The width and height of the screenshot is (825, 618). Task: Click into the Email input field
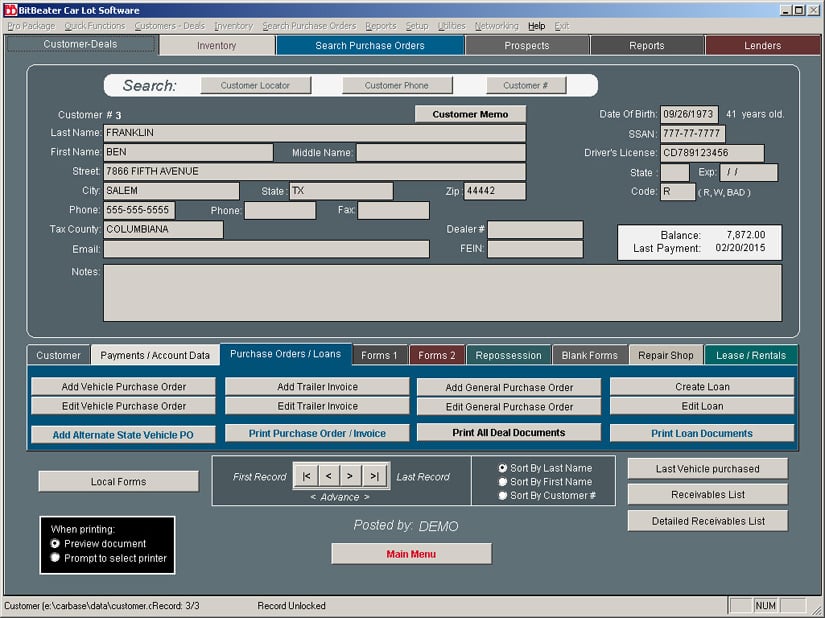pos(266,249)
